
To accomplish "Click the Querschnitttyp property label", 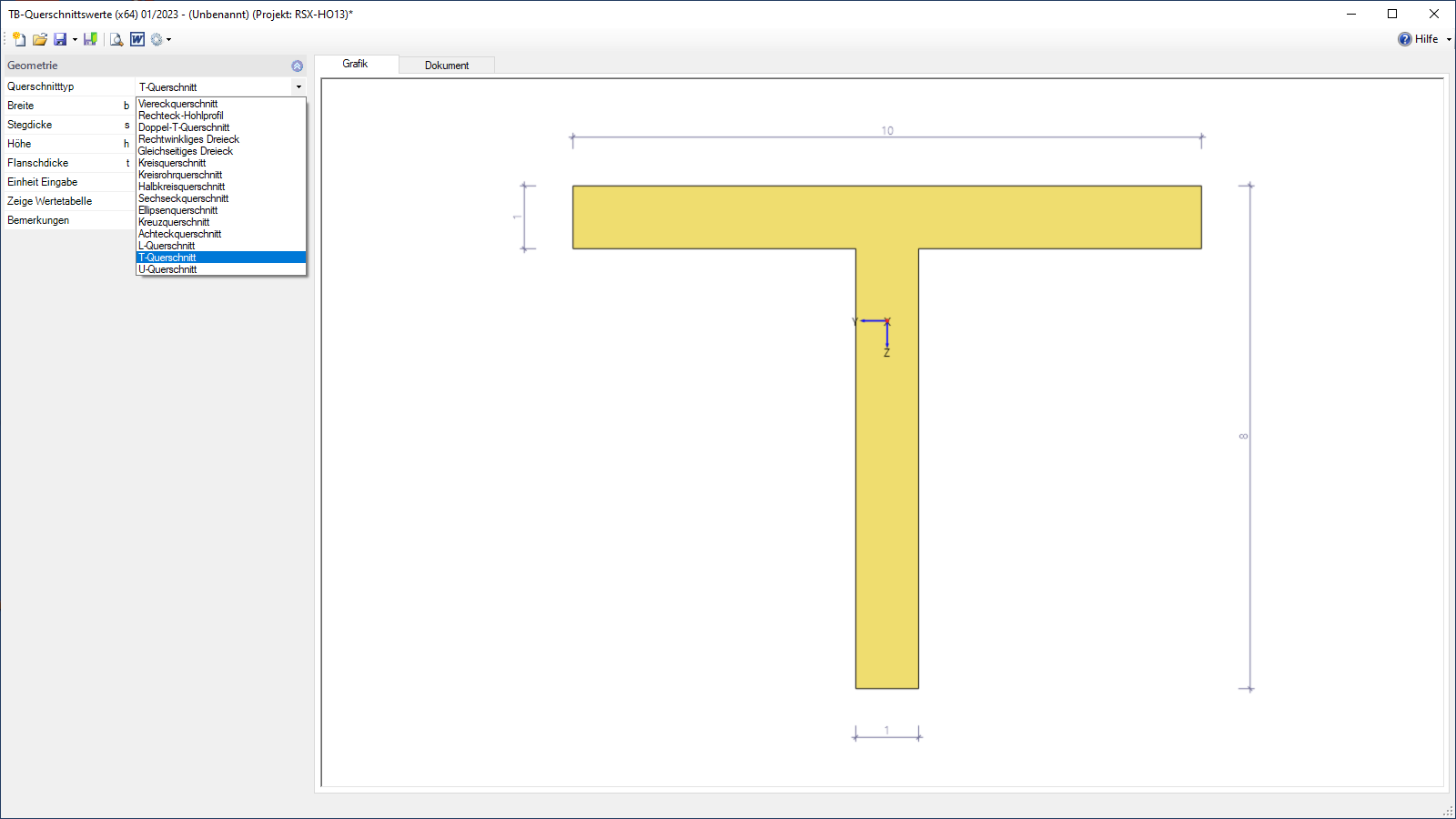I will point(41,86).
